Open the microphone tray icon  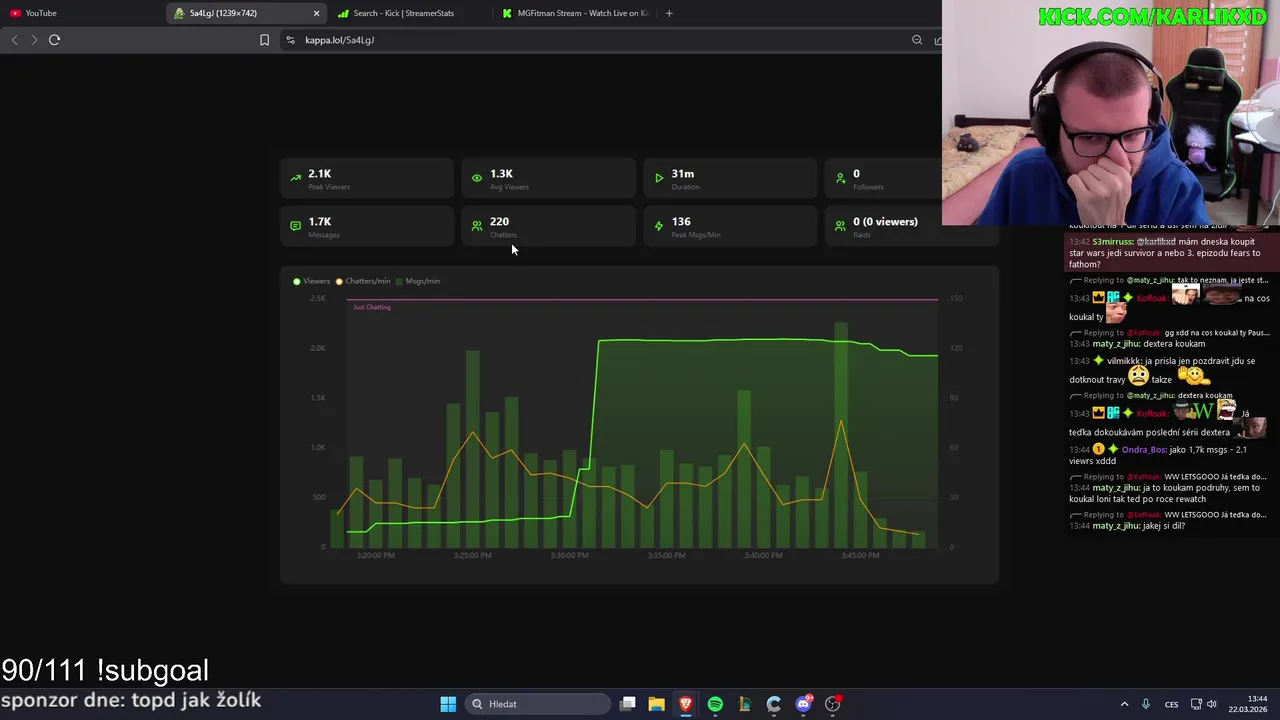[x=1146, y=704]
